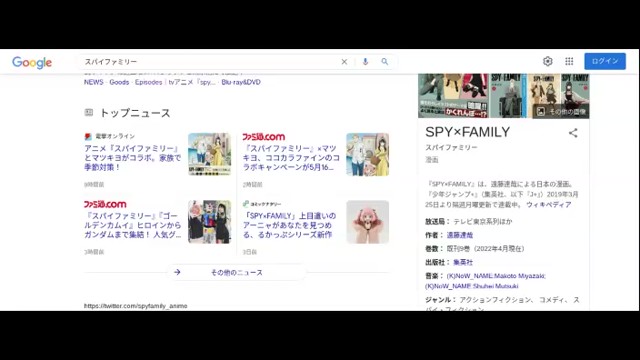Open settings via the gear icon

tap(548, 61)
